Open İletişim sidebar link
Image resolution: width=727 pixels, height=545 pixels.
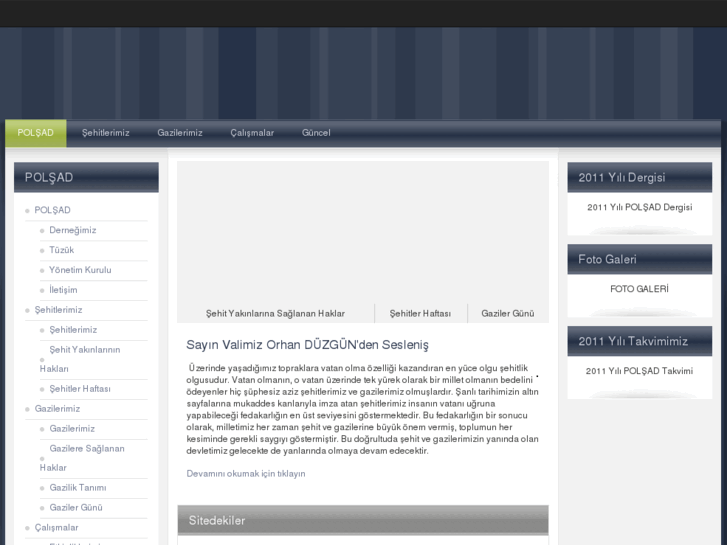tap(64, 290)
